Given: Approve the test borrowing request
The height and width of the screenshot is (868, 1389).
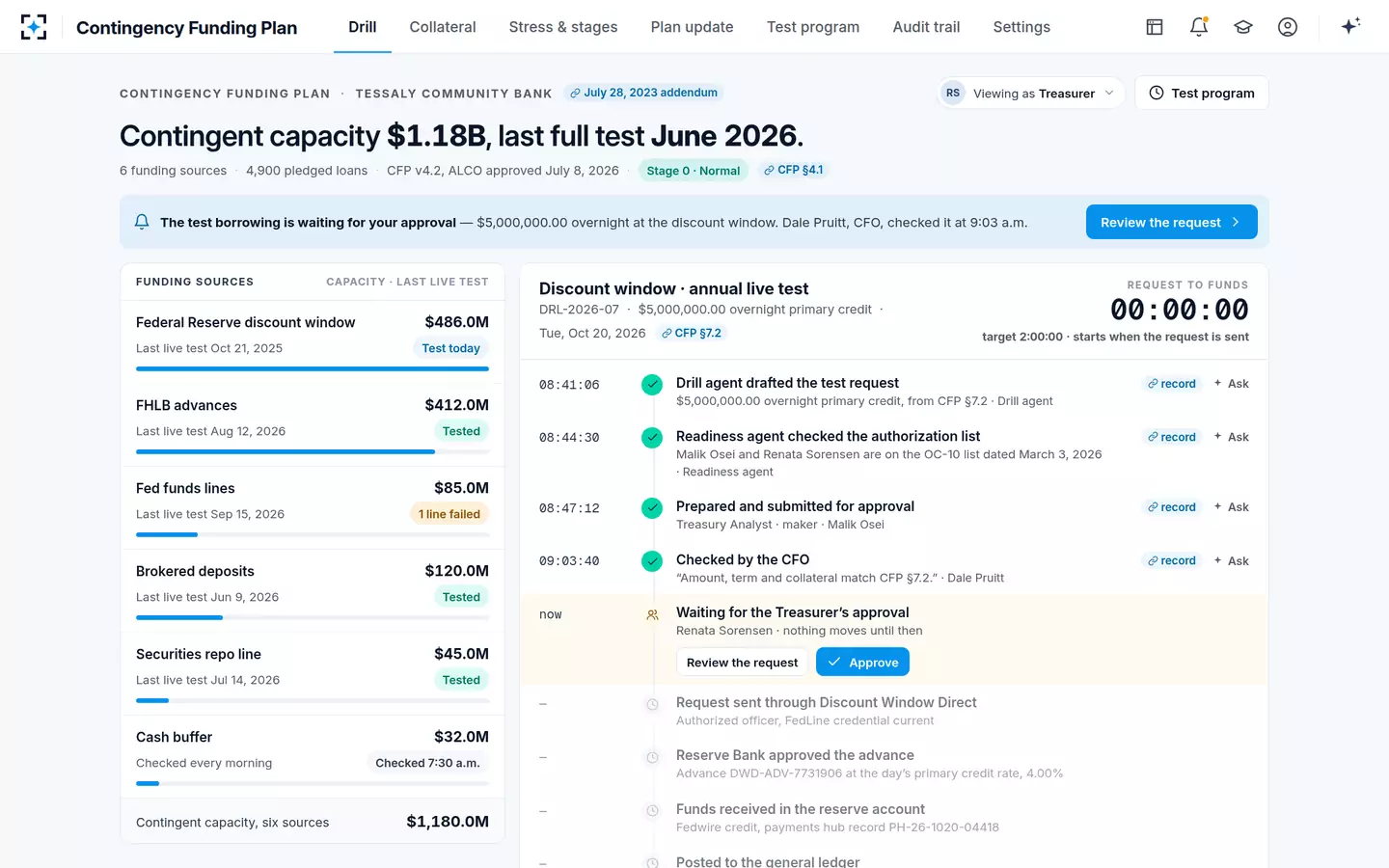Looking at the screenshot, I should click(x=862, y=663).
